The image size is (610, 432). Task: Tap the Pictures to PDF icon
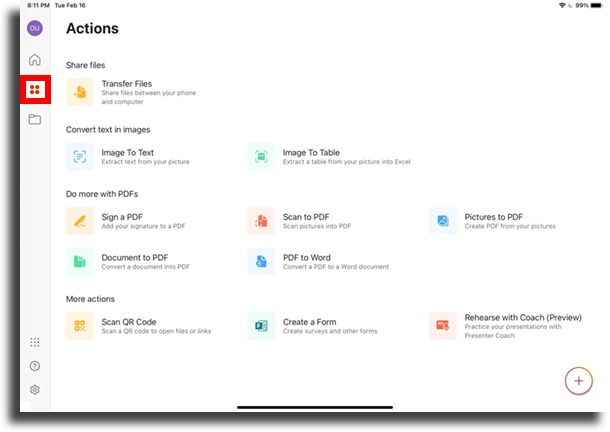443,221
